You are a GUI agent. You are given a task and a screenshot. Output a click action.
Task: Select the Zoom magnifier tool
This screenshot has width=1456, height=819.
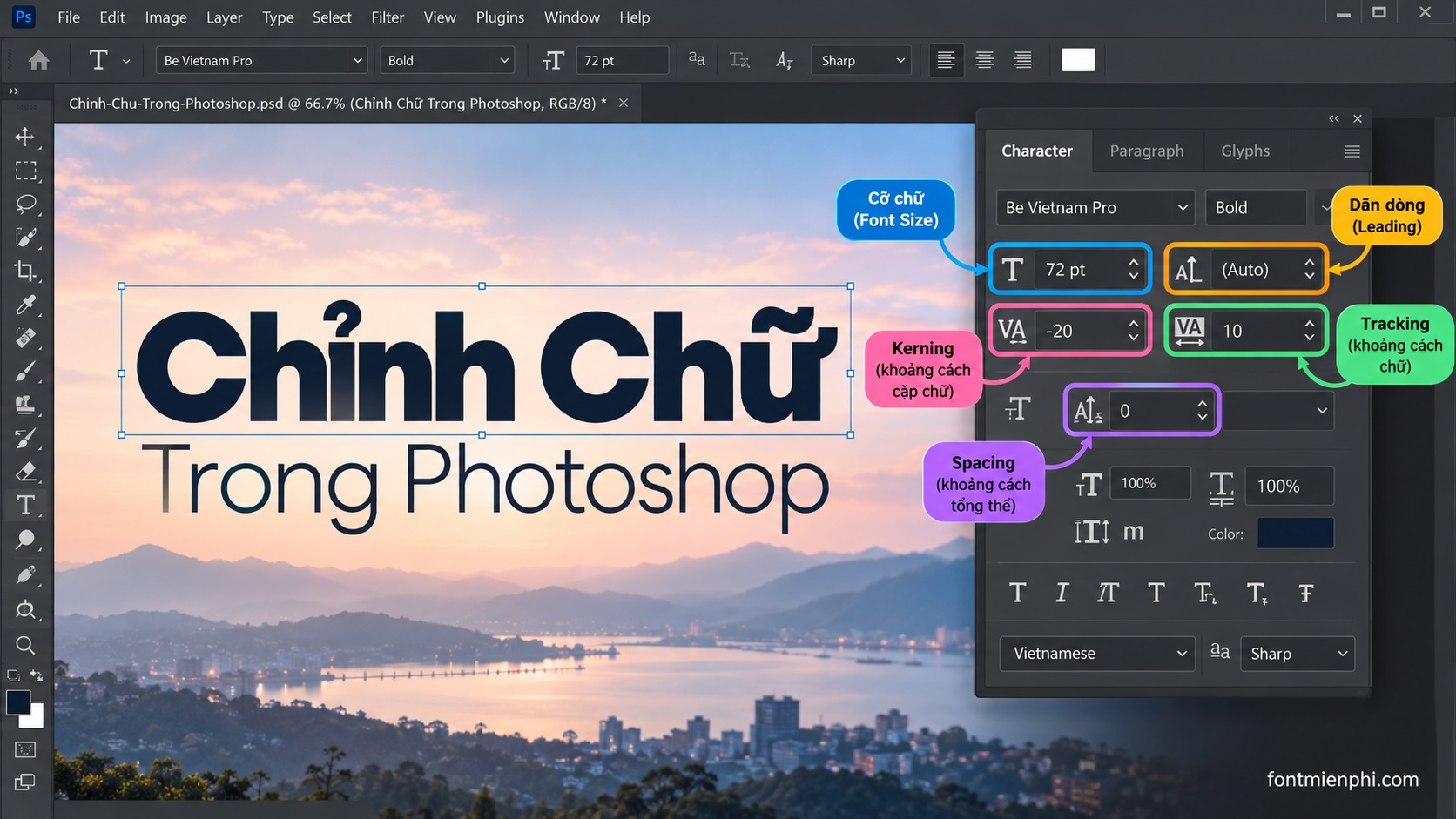pyautogui.click(x=25, y=645)
